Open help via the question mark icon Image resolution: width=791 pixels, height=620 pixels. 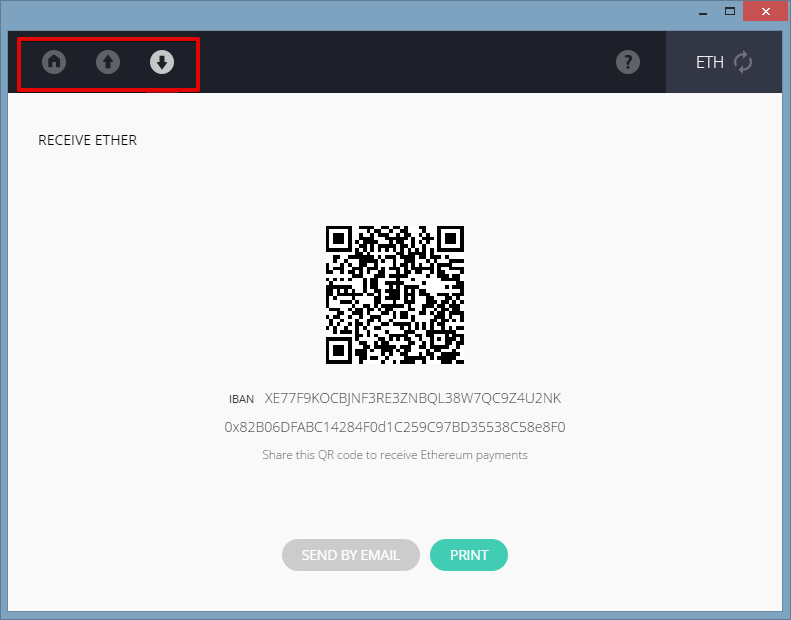coord(628,62)
